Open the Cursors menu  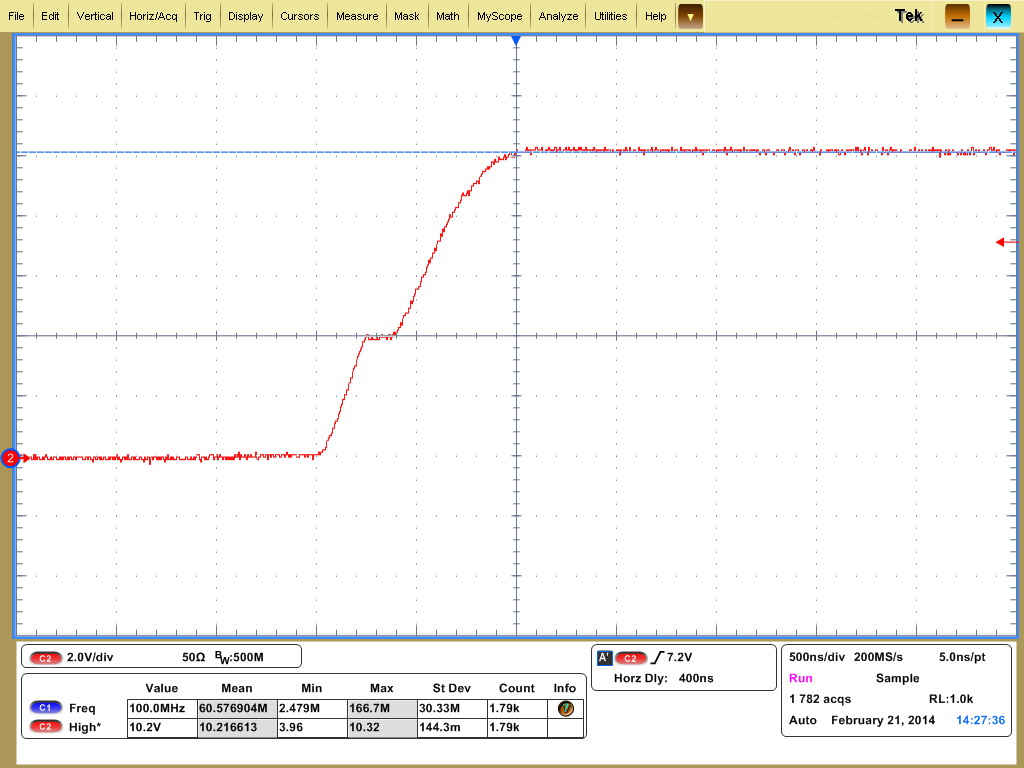coord(302,15)
